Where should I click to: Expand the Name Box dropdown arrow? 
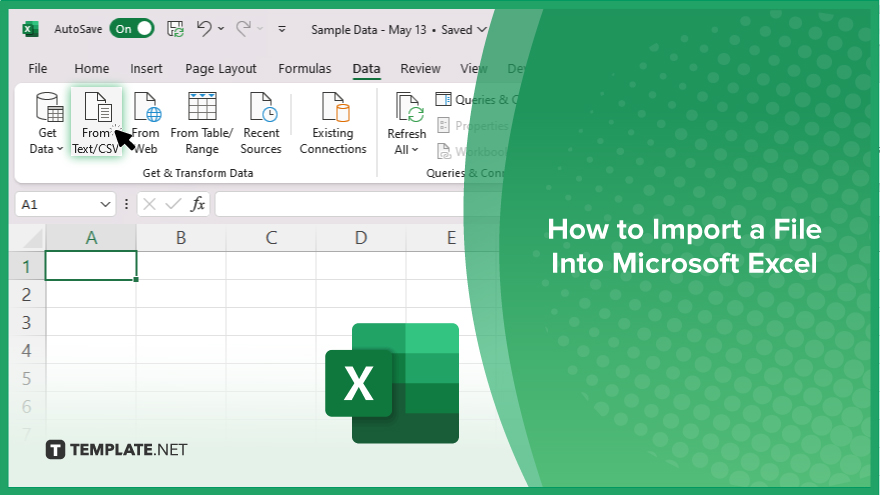pyautogui.click(x=105, y=204)
